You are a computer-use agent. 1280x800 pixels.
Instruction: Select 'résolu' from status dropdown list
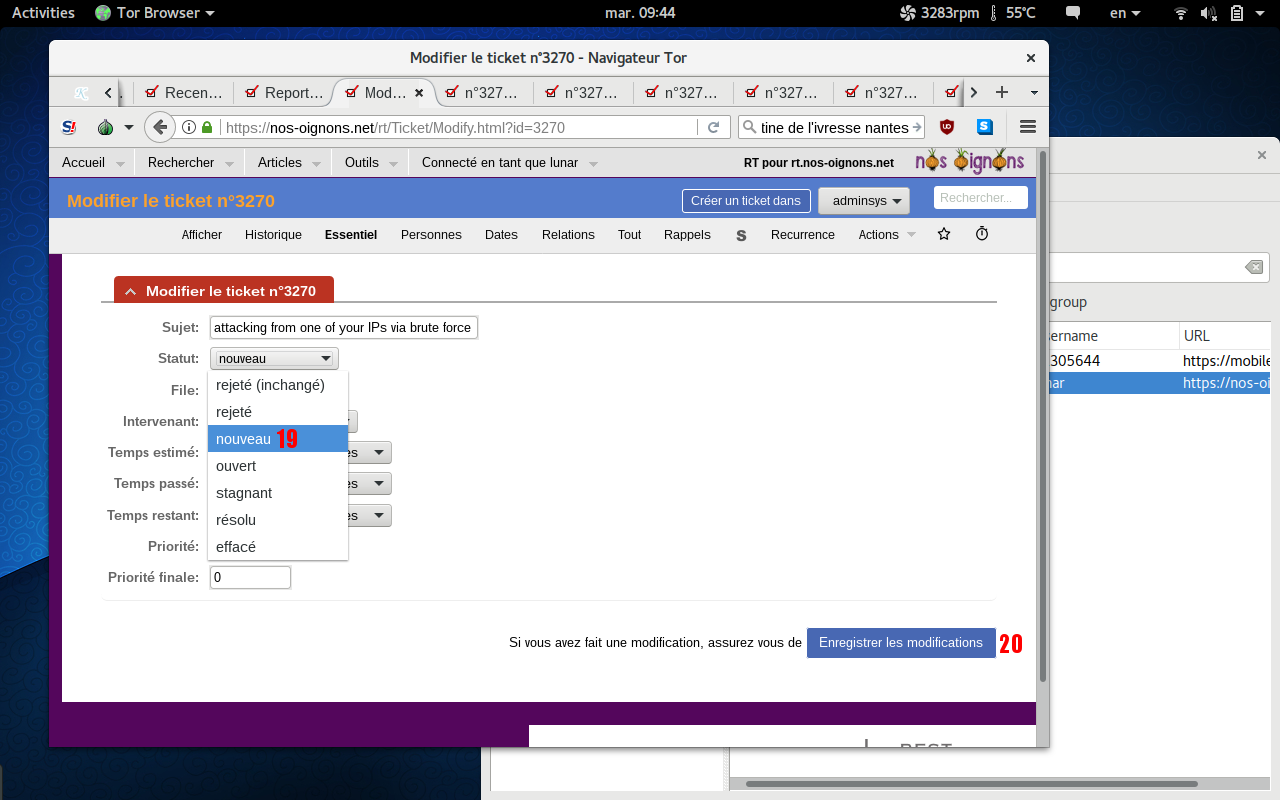click(236, 520)
